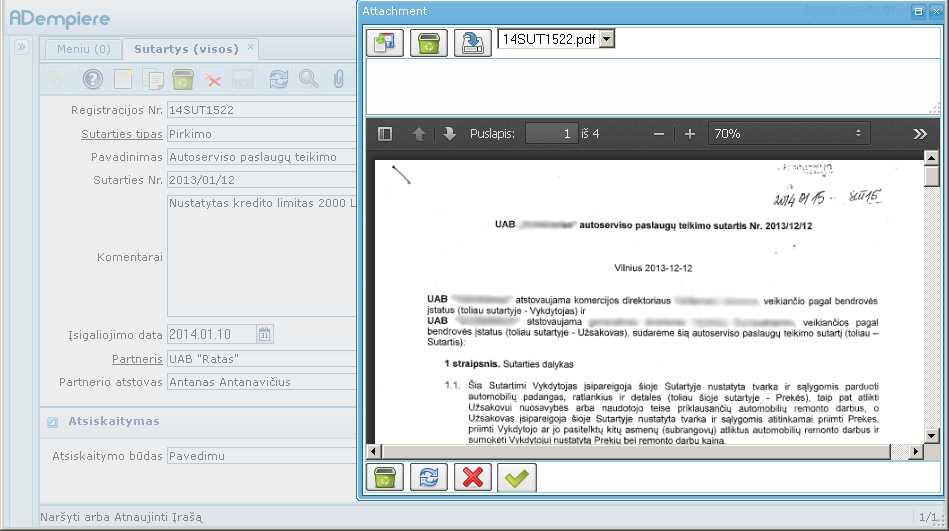The image size is (949, 531).
Task: Open the Meniu (0) tab
Action: [84, 49]
